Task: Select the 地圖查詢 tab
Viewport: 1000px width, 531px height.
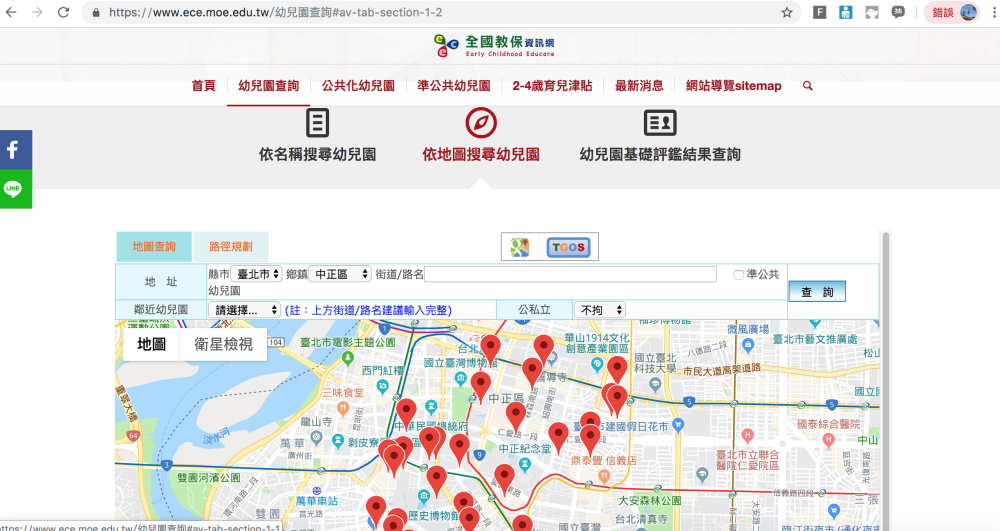Action: (x=154, y=247)
